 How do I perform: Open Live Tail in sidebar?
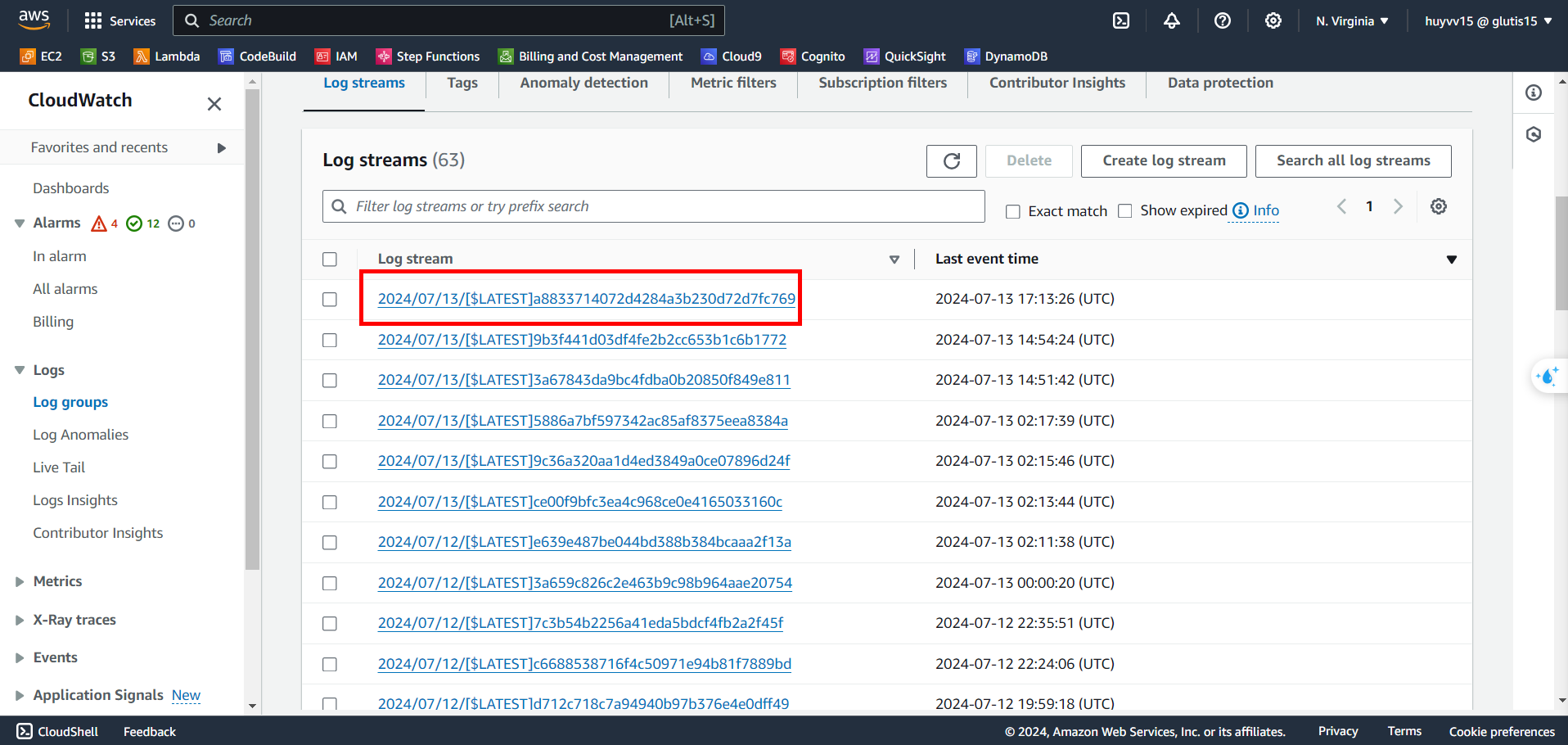click(x=59, y=467)
